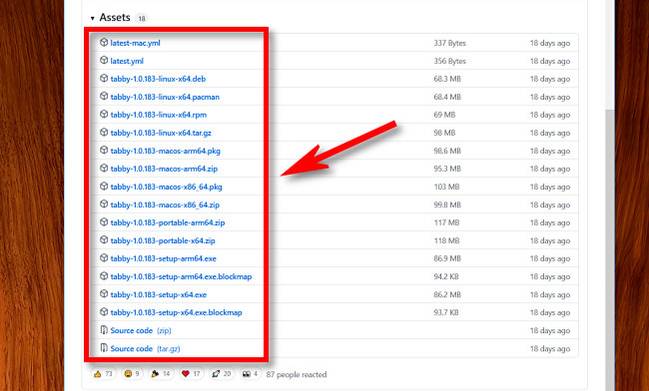Click the "94.2 KB" size value

[x=446, y=276]
